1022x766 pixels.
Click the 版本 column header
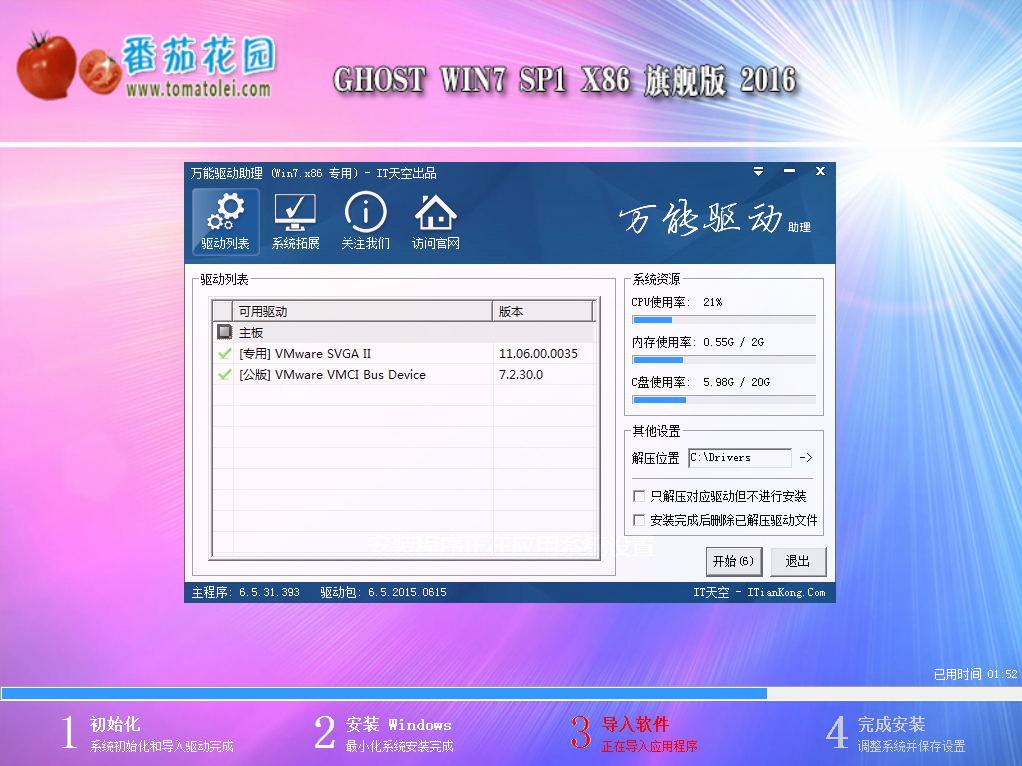click(544, 312)
